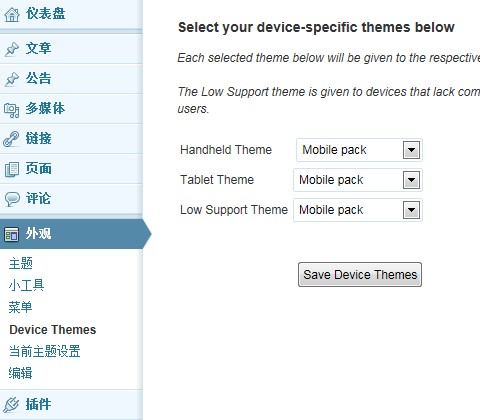Expand the Tablet Theme dropdown arrow
Viewport: 480px width, 420px height.
pyautogui.click(x=411, y=180)
